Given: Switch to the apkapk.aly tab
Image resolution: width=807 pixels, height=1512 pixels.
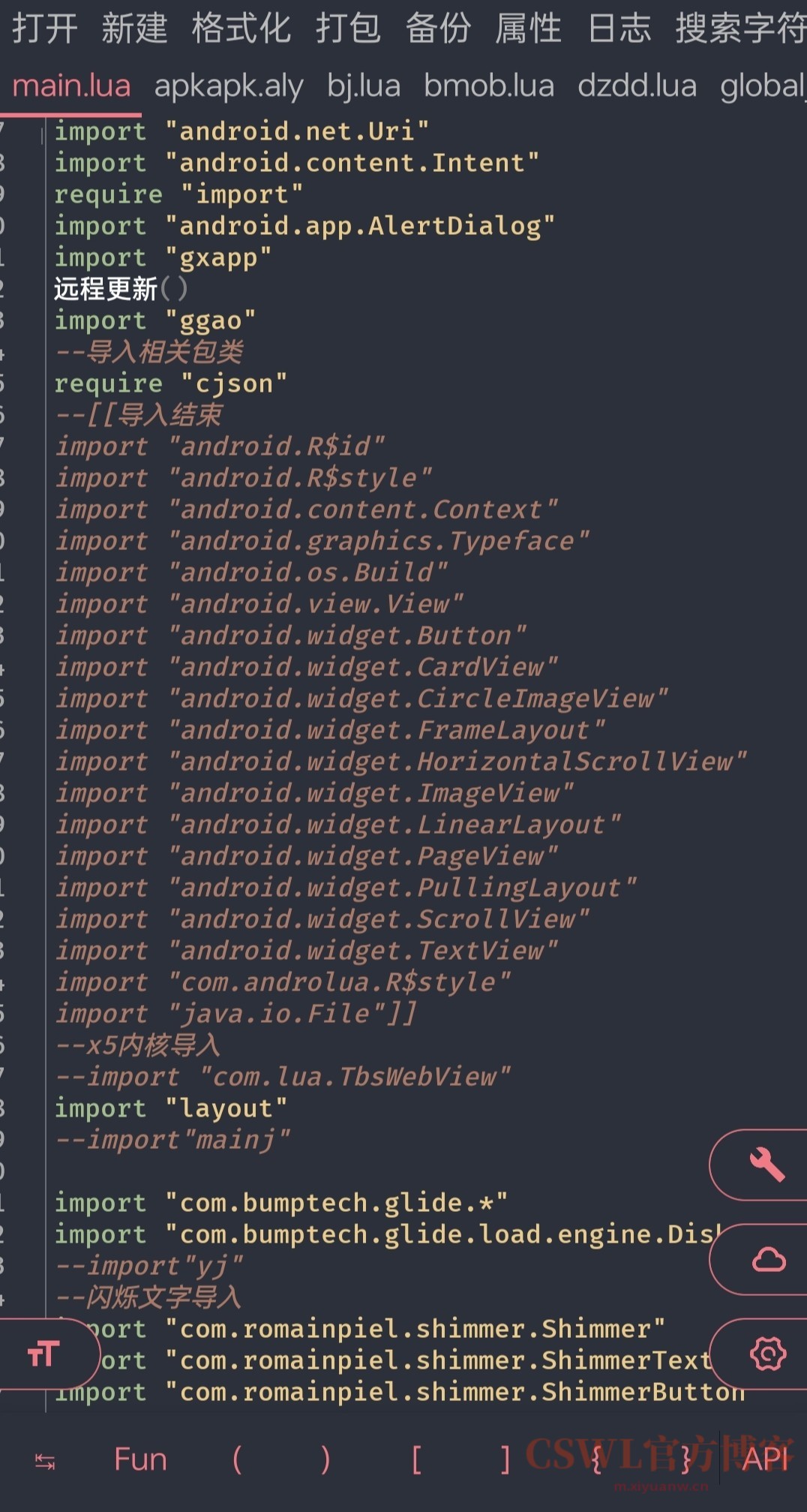Looking at the screenshot, I should tap(229, 87).
